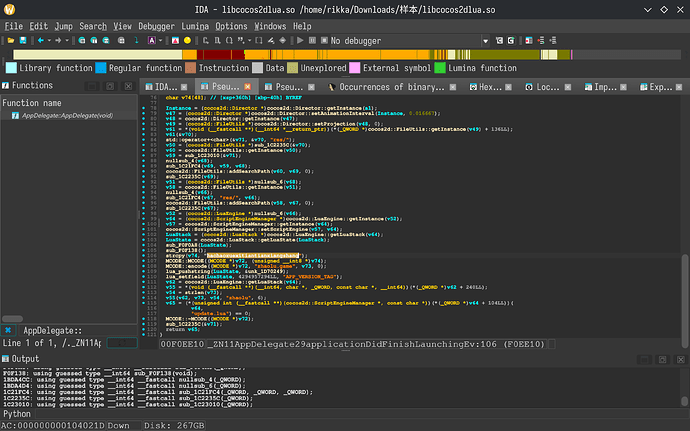Click the red triangle picture toolbar icon
This screenshot has height=431, width=690.
coord(175,41)
